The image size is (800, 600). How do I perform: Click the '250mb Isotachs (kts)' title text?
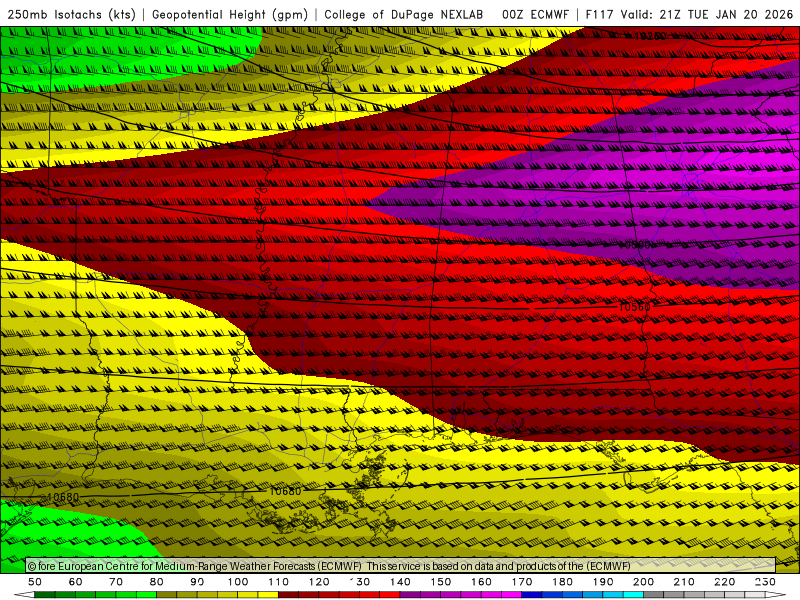71,15
